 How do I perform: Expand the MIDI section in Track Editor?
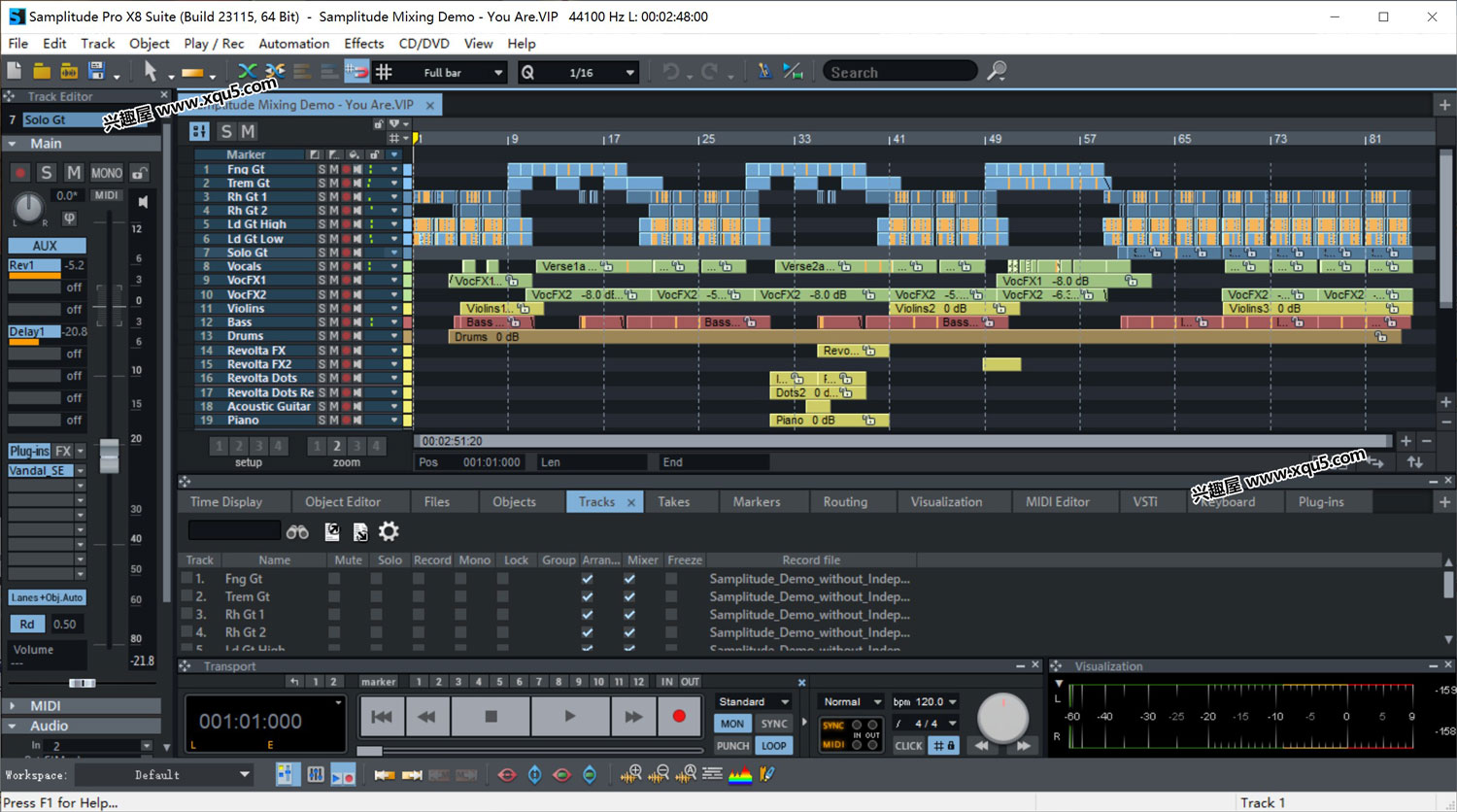13,706
